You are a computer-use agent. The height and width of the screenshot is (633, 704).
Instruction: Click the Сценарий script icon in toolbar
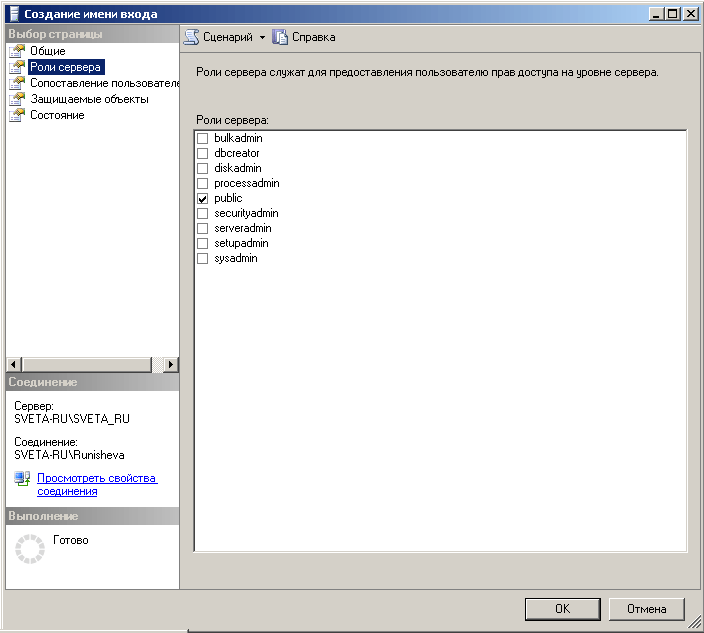coord(191,37)
